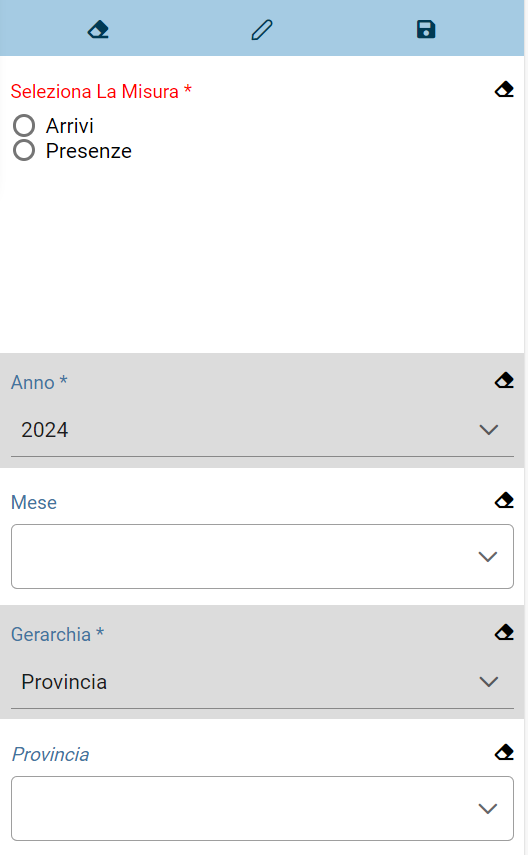
Task: Select the Presenze radio button
Action: tap(24, 150)
